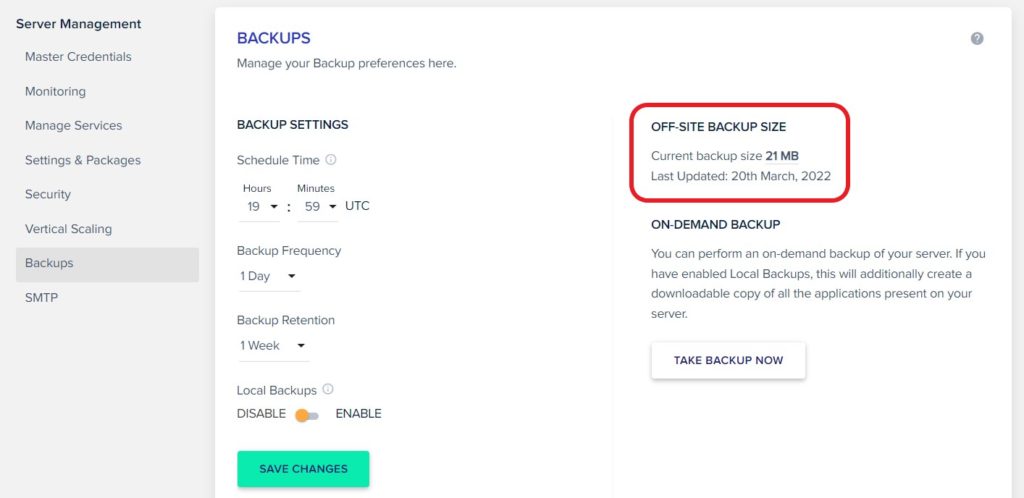Screen dimensions: 1024x498
Task: Expand the Backup Retention dropdown
Action: pyautogui.click(x=274, y=346)
